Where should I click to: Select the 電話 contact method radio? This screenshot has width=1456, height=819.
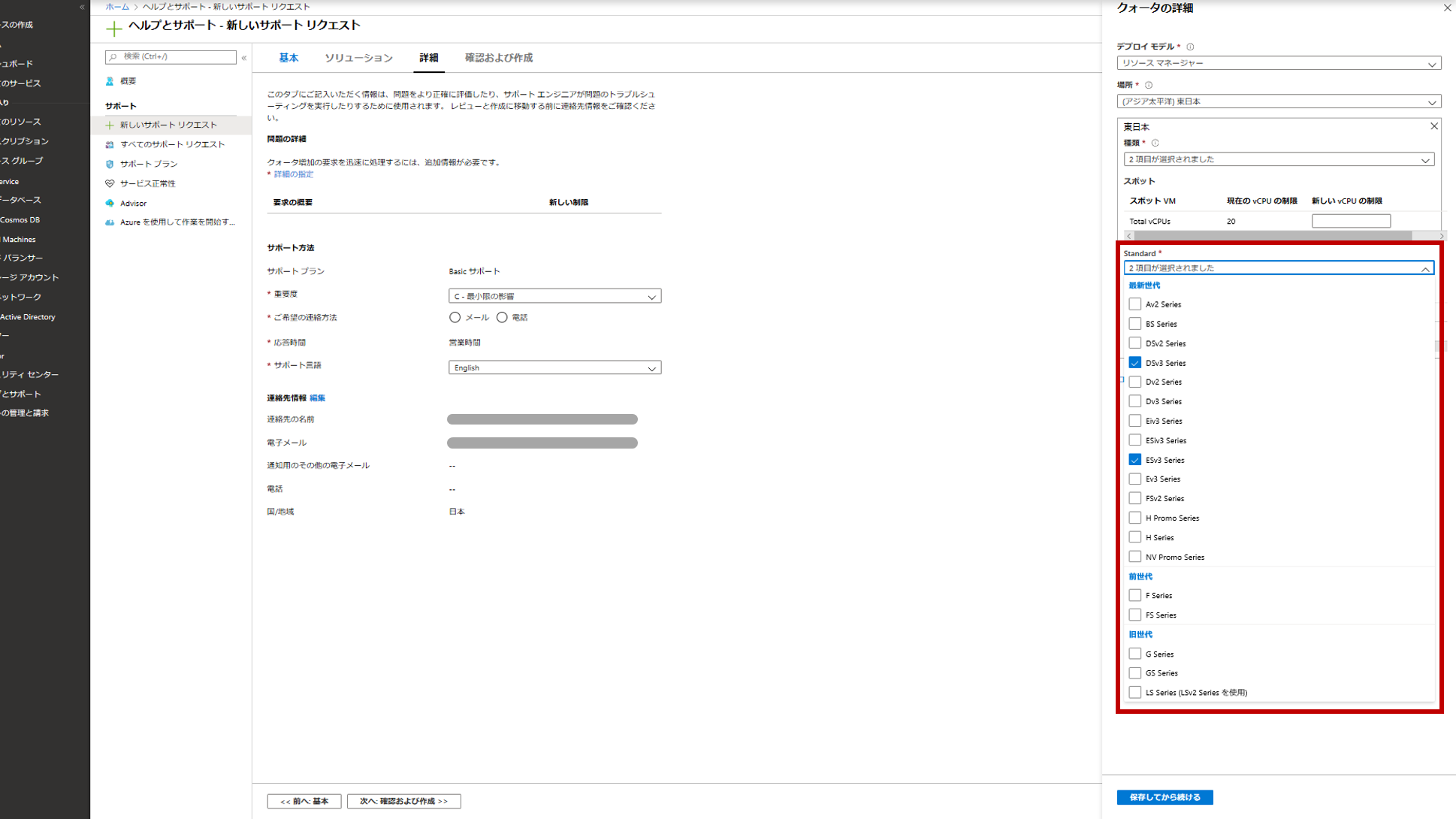point(502,318)
